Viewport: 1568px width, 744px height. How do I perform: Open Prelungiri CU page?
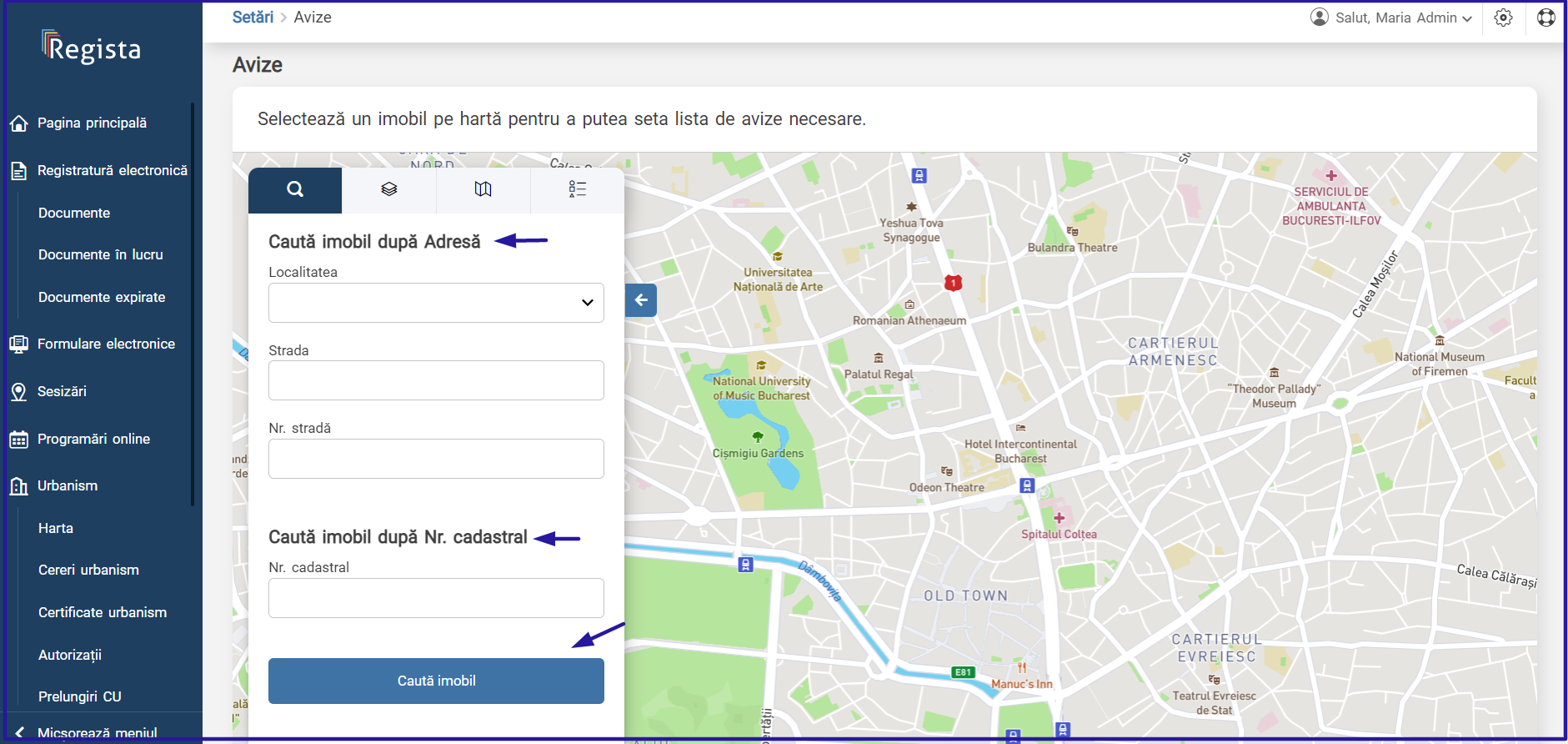(x=80, y=696)
